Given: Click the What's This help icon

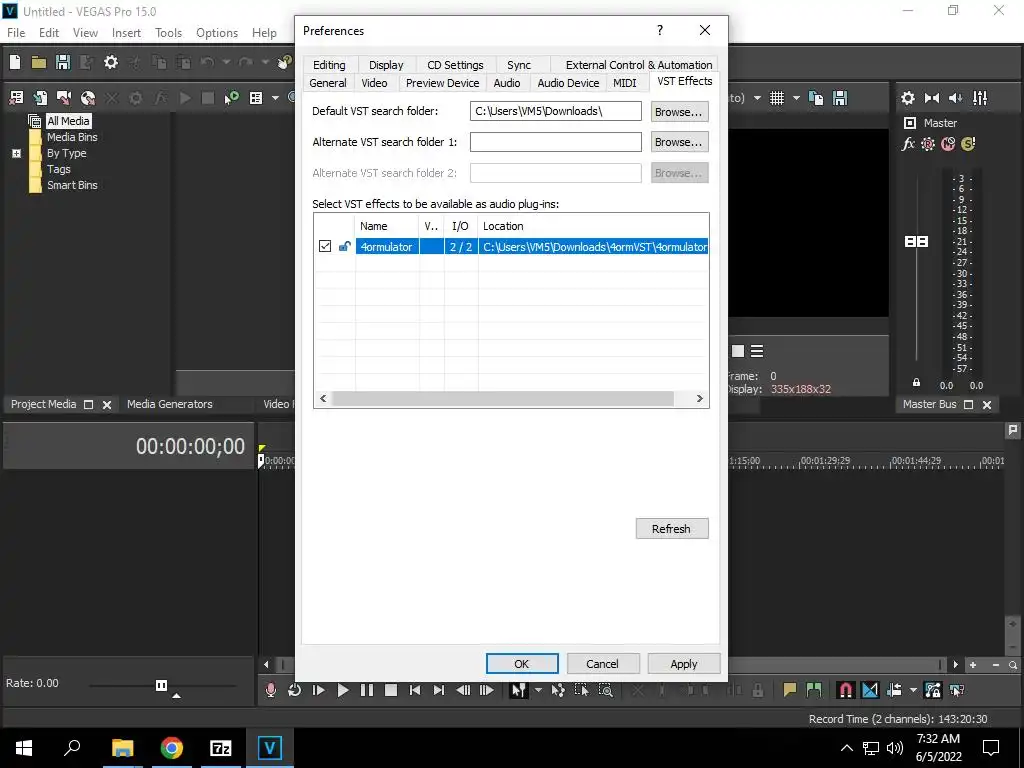Looking at the screenshot, I should 284,62.
